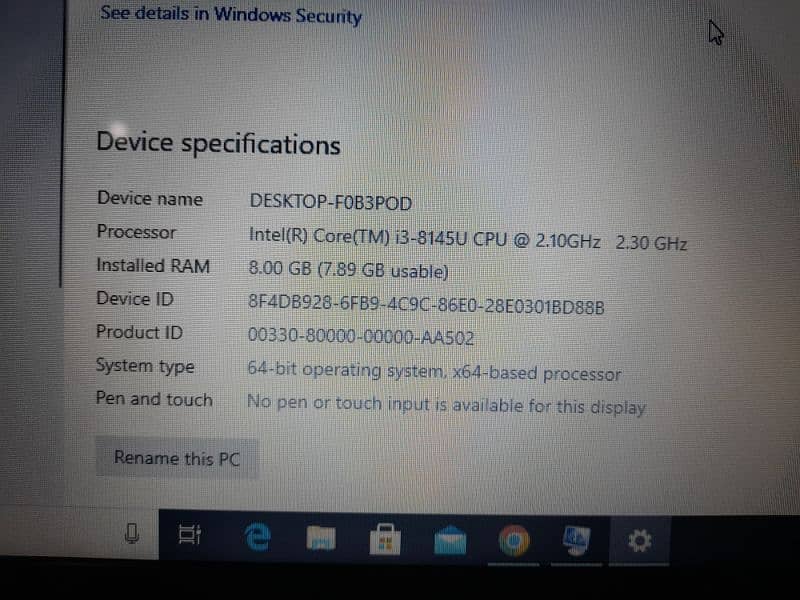
Task: Click the Product ID 00330-80000-00000-AA502
Action: (x=361, y=336)
